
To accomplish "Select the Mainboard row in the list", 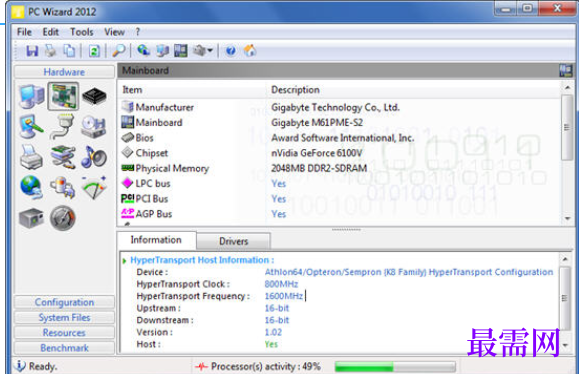I will (x=340, y=123).
